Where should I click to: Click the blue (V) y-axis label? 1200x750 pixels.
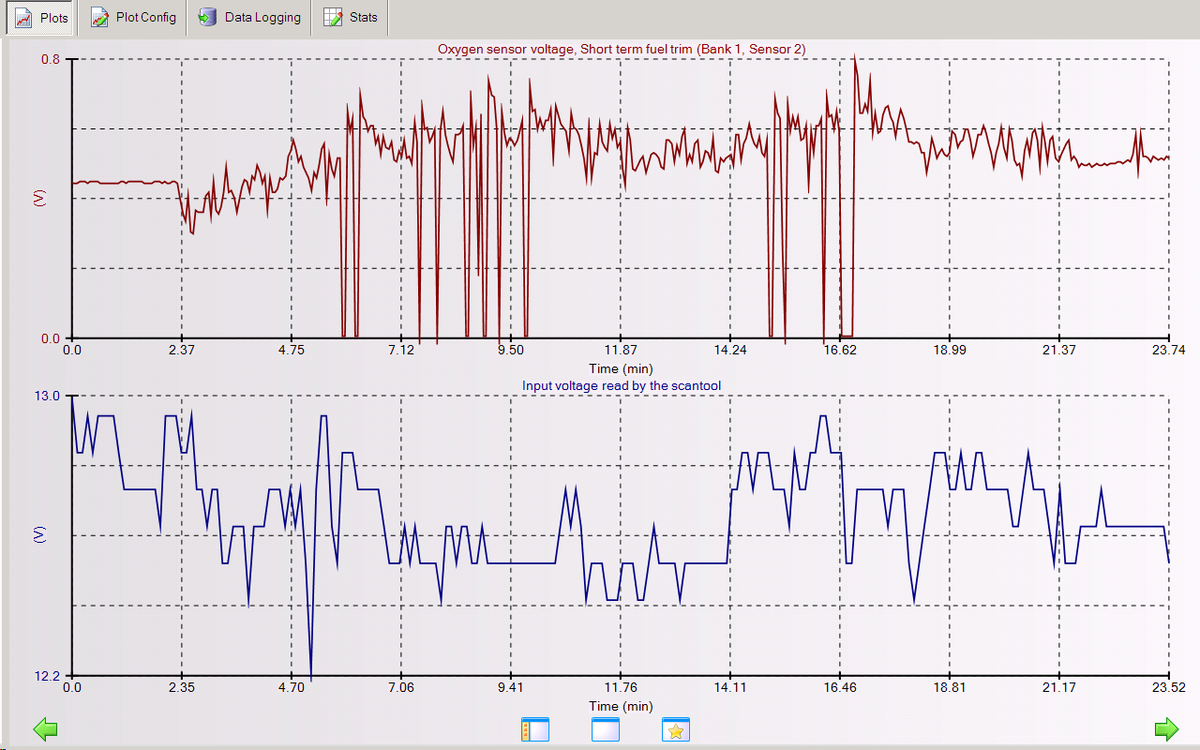(x=40, y=535)
